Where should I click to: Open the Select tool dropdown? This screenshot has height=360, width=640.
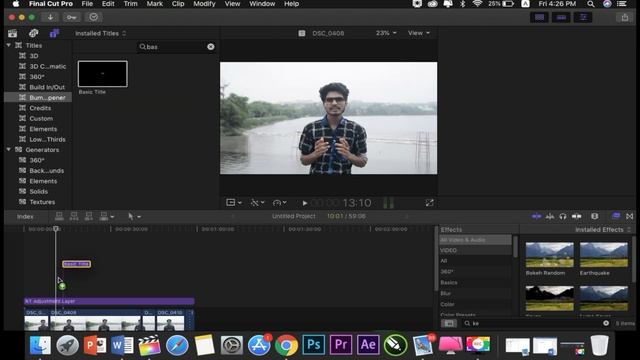coord(134,216)
